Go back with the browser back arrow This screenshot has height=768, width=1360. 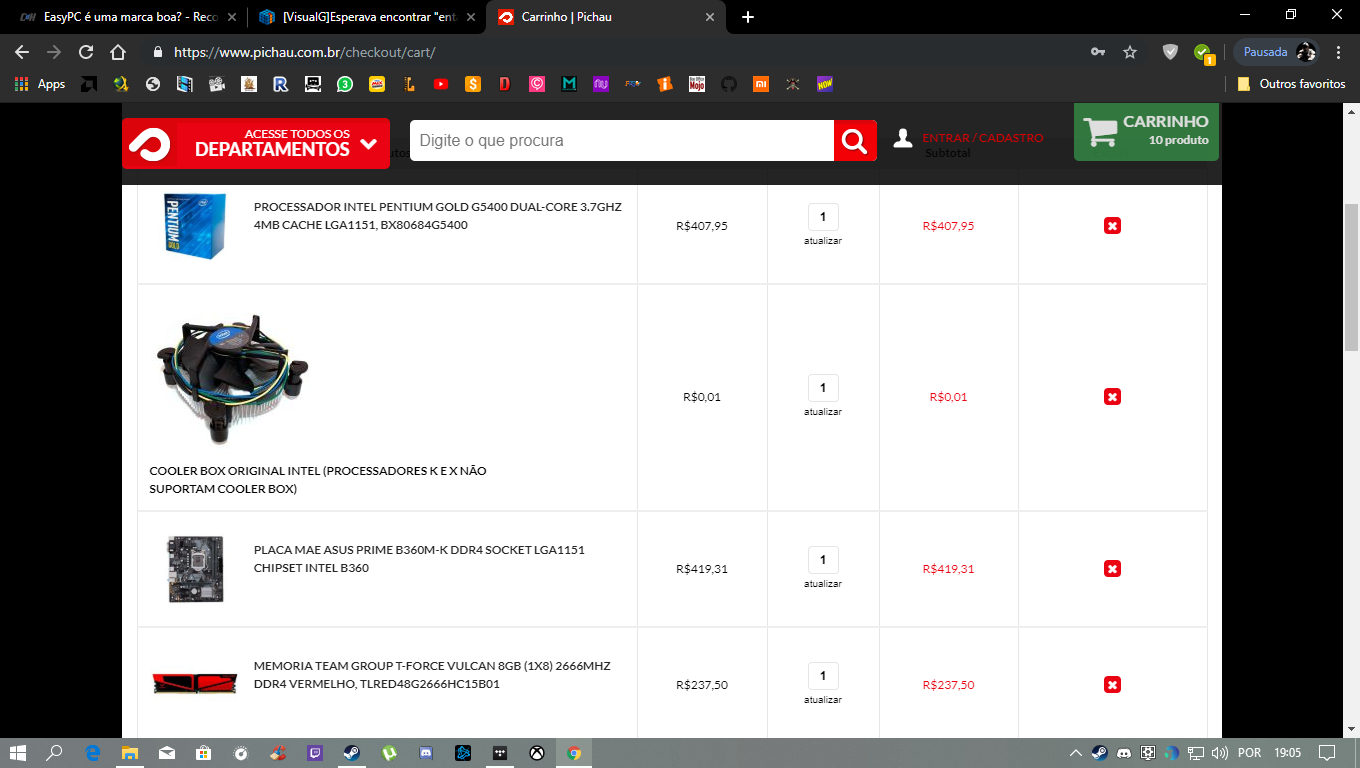pyautogui.click(x=22, y=52)
